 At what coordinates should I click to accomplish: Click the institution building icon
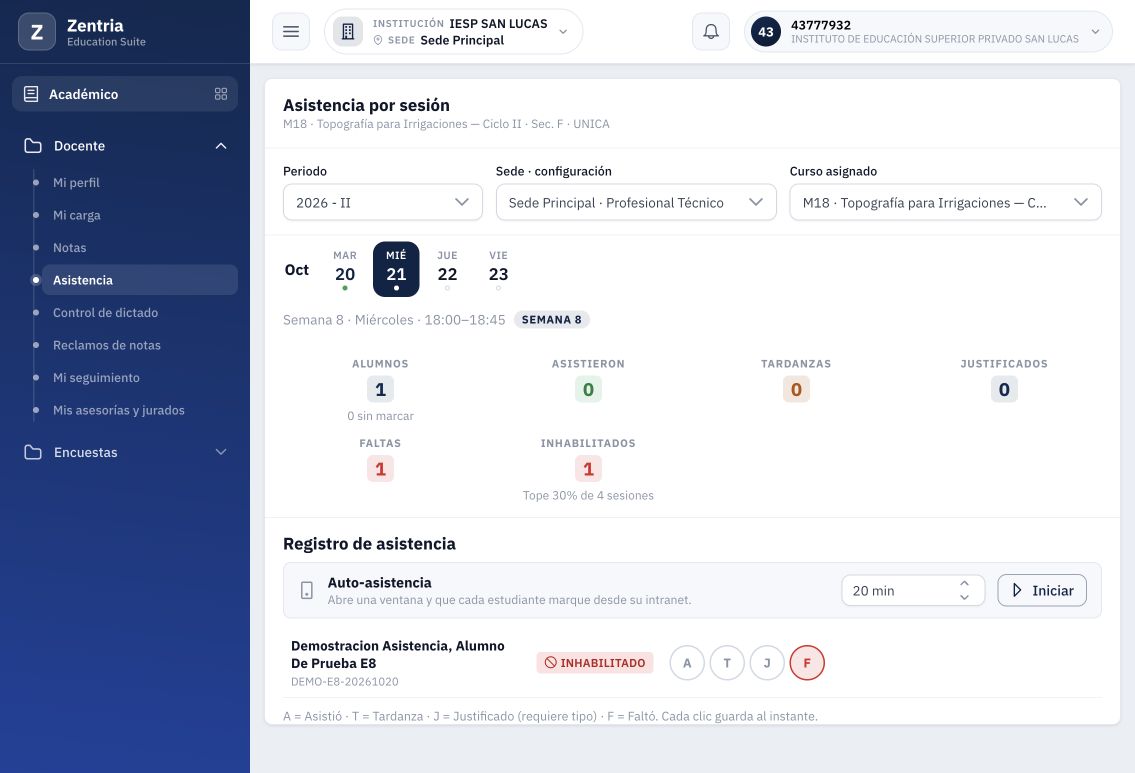coord(348,32)
